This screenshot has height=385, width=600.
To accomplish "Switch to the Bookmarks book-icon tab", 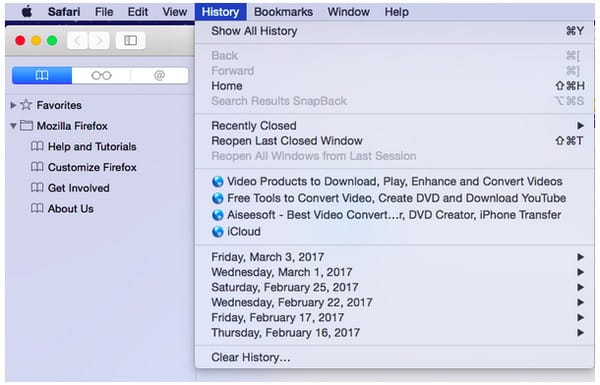I will click(x=42, y=75).
